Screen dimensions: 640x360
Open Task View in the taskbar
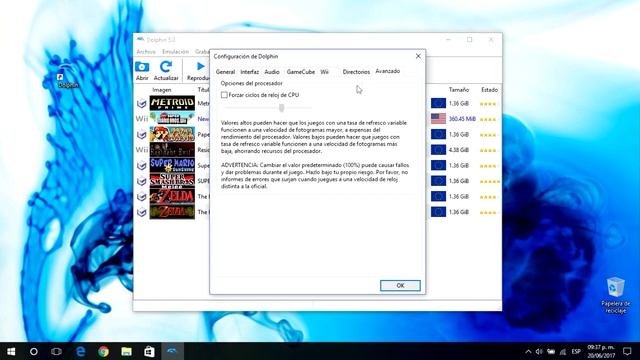pyautogui.click(x=56, y=351)
